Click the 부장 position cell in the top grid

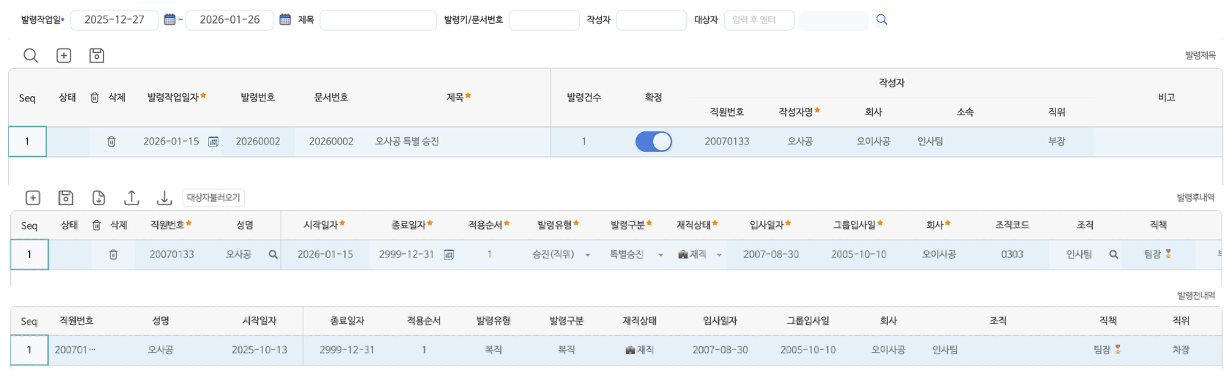pyautogui.click(x=1056, y=142)
